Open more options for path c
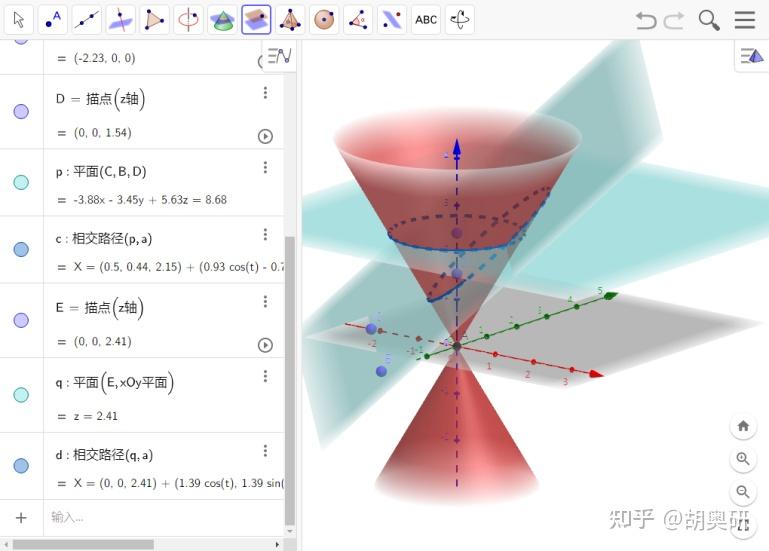Image resolution: width=769 pixels, height=551 pixels. 265,235
